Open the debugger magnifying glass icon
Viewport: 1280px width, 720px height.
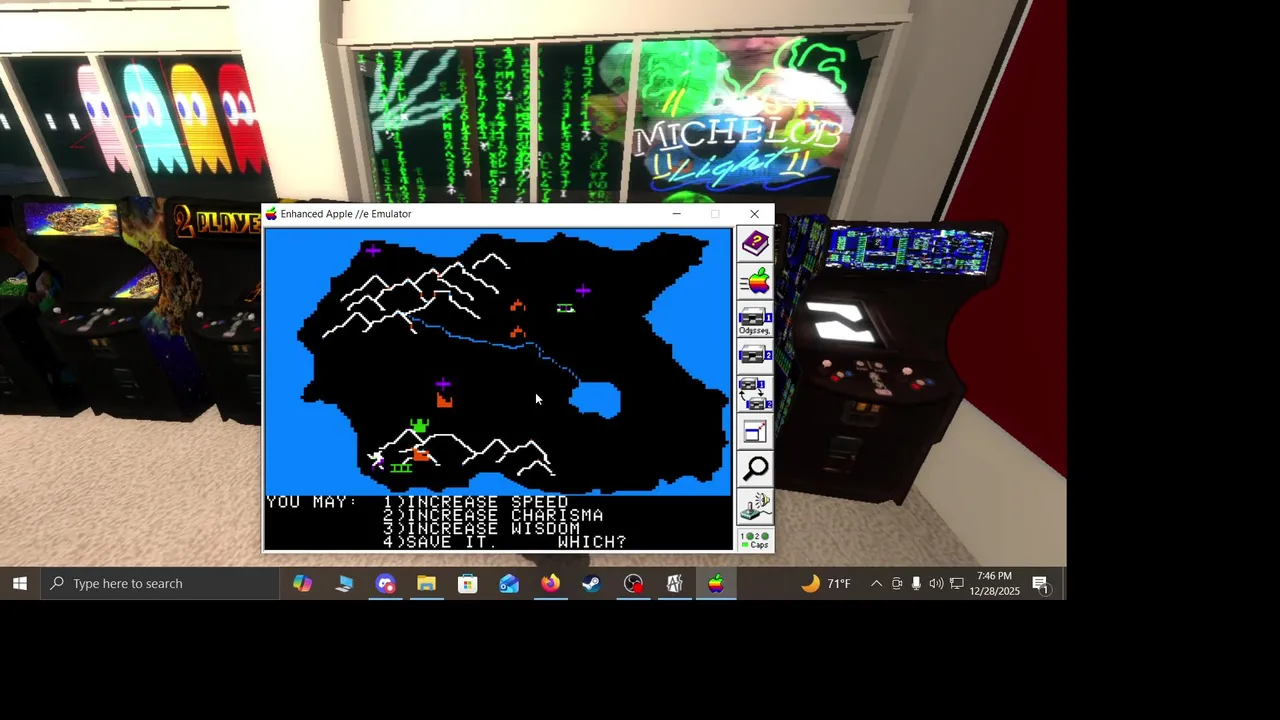click(x=755, y=468)
